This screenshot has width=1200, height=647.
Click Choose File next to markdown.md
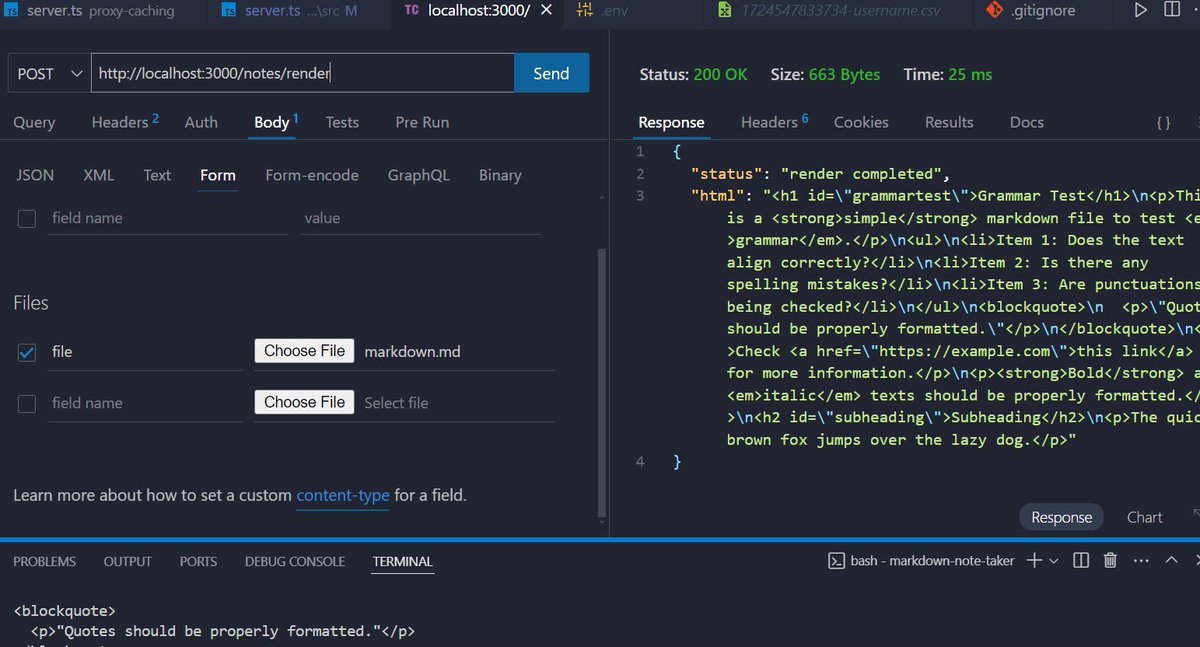coord(304,351)
